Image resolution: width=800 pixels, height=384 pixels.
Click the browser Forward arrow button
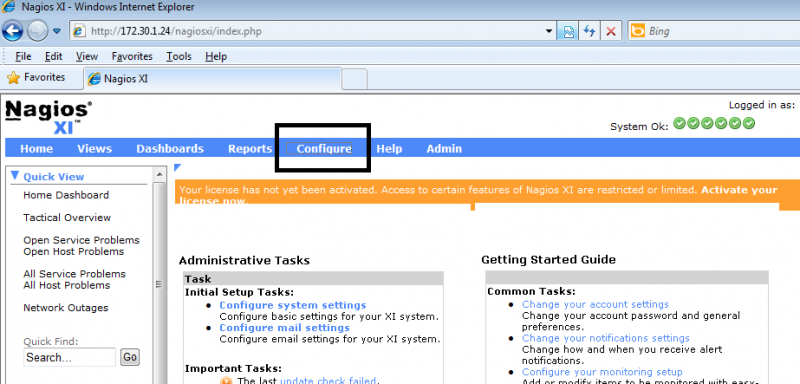tap(37, 31)
